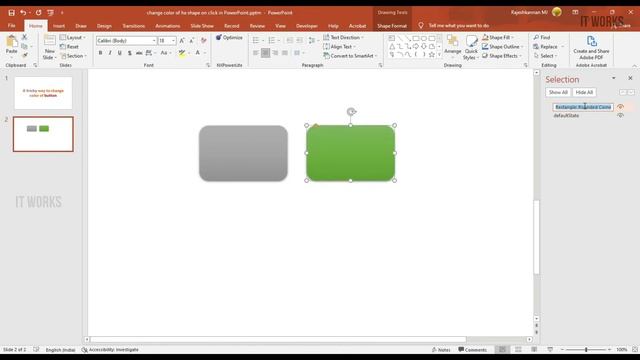Viewport: 640px width, 360px height.
Task: Switch to the Animations tab
Action: tap(168, 26)
